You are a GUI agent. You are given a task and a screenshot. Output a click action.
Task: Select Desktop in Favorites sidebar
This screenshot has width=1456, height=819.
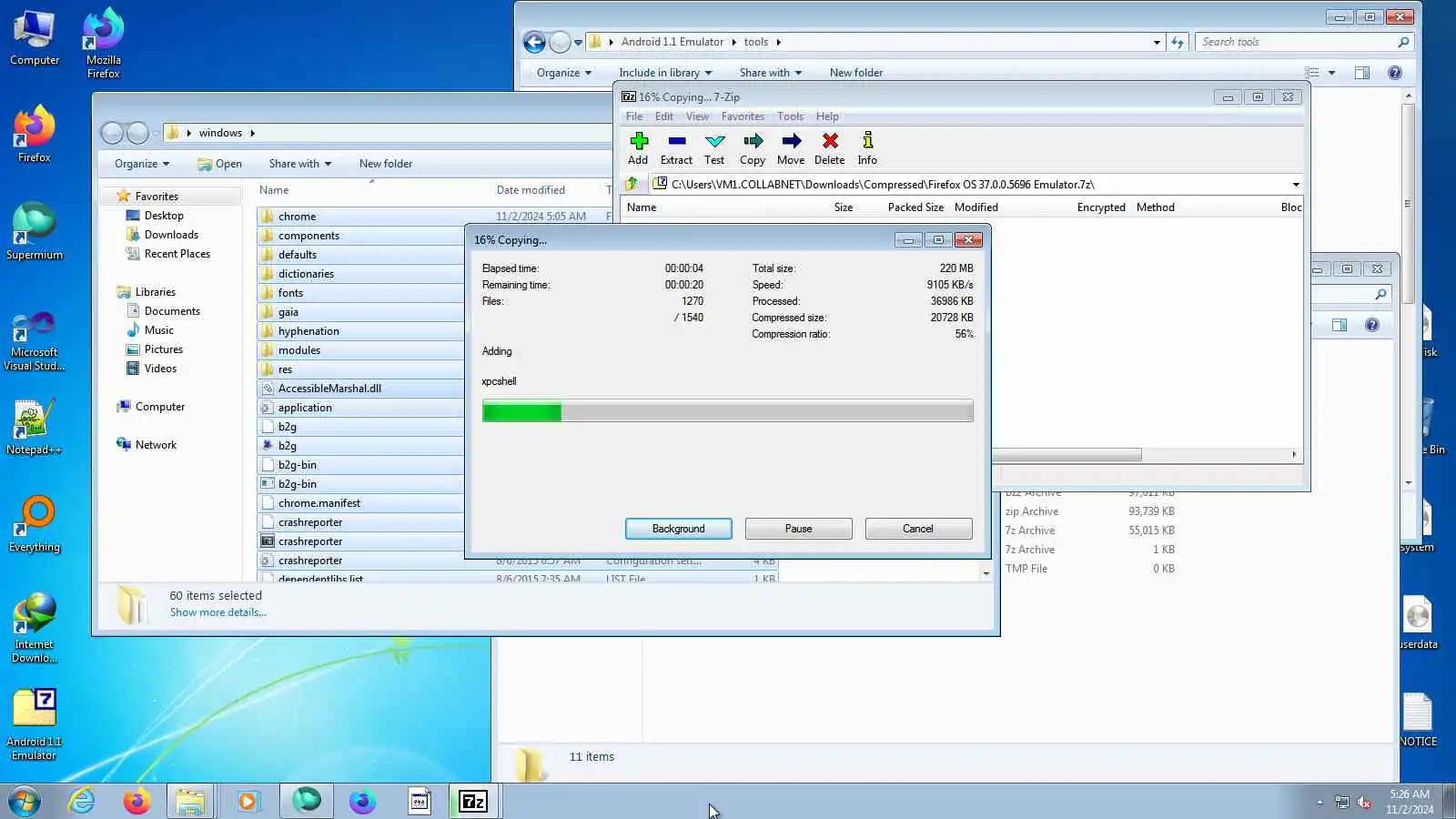coord(164,216)
